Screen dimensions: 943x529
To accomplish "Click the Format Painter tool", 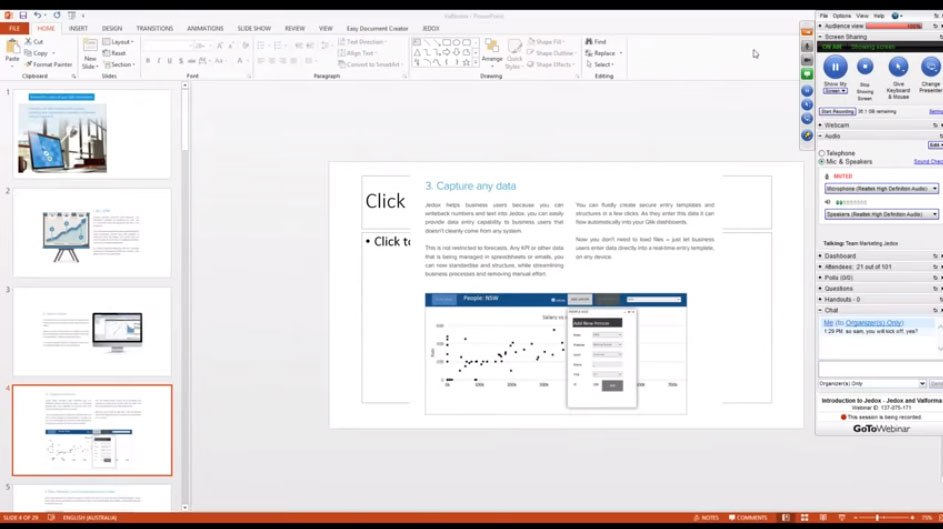I will point(49,64).
